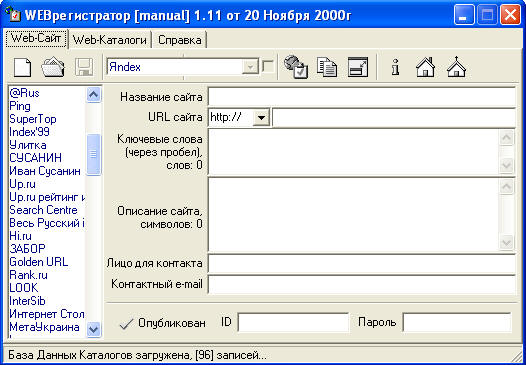Click the globe with checkmark register icon
The width and height of the screenshot is (526, 365).
tap(296, 67)
